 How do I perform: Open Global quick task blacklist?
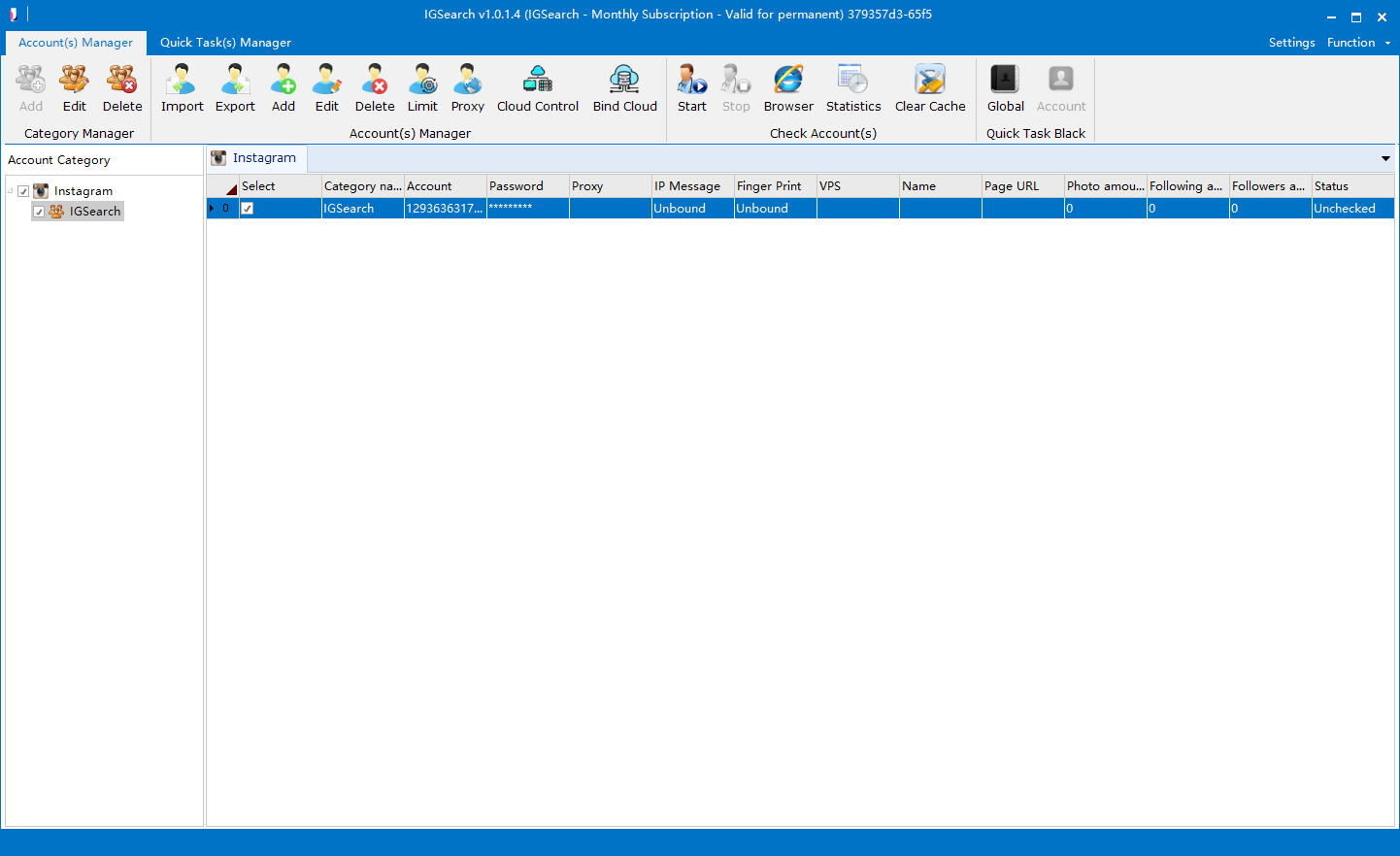click(1005, 80)
